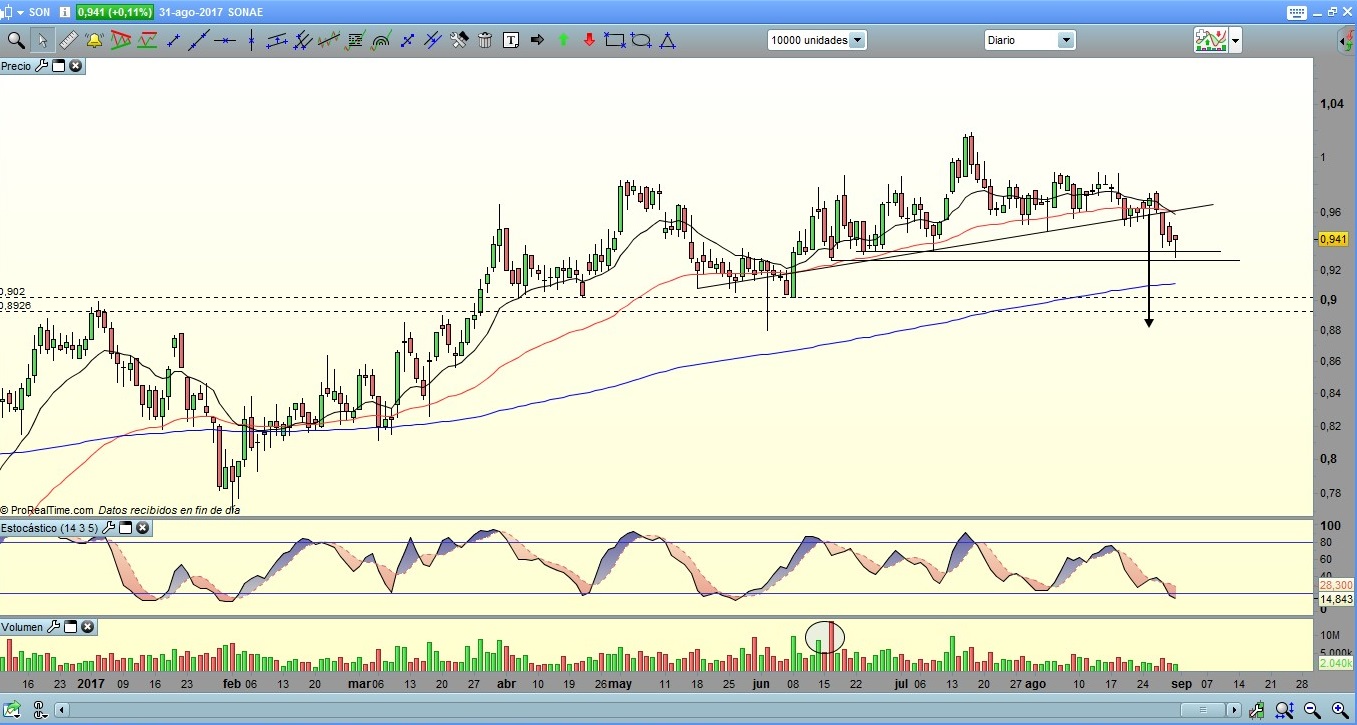The image size is (1357, 725).
Task: Select the horizontal line drawing tool
Action: click(224, 40)
